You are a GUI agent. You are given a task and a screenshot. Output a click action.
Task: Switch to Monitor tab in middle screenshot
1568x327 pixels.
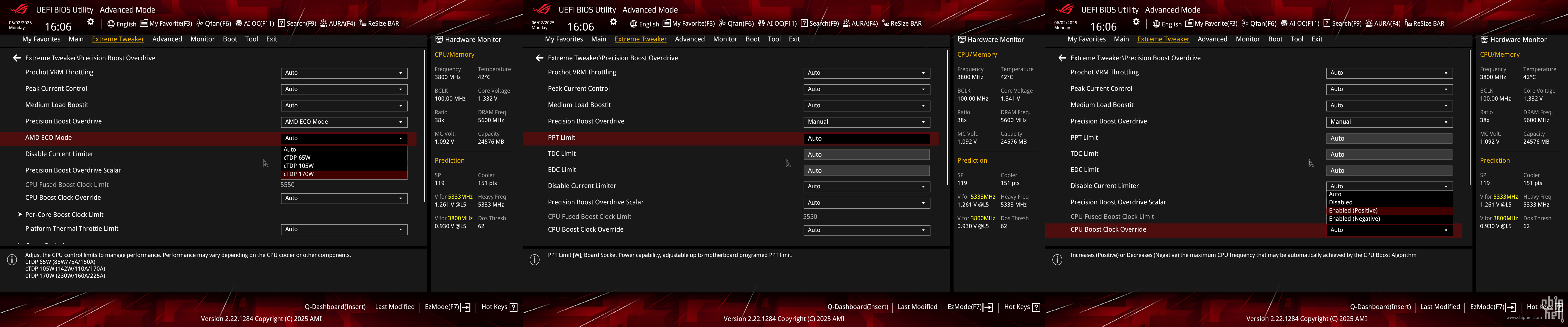725,39
